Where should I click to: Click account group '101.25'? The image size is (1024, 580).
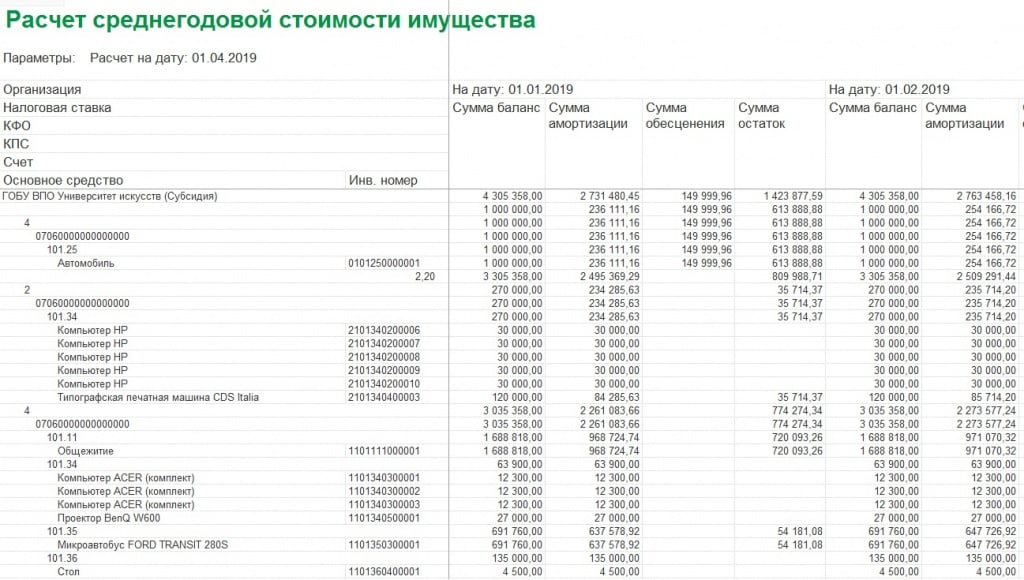(62, 250)
